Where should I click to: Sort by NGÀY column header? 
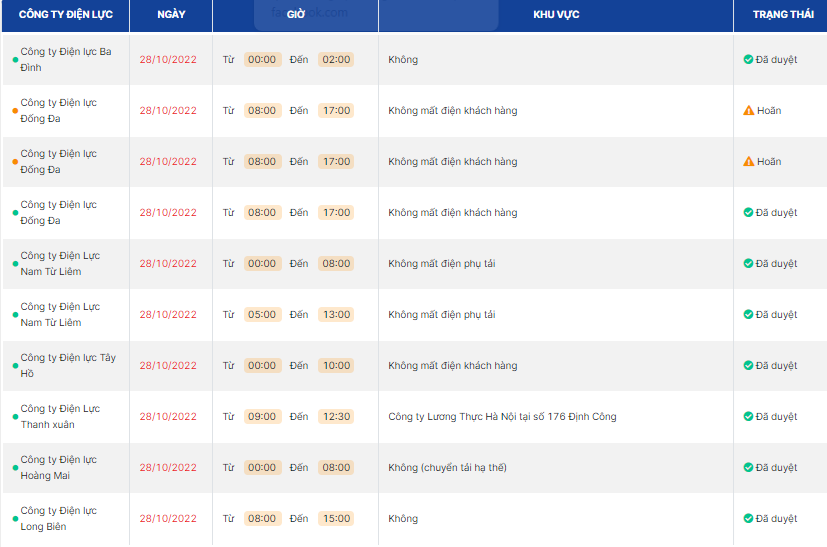click(171, 15)
